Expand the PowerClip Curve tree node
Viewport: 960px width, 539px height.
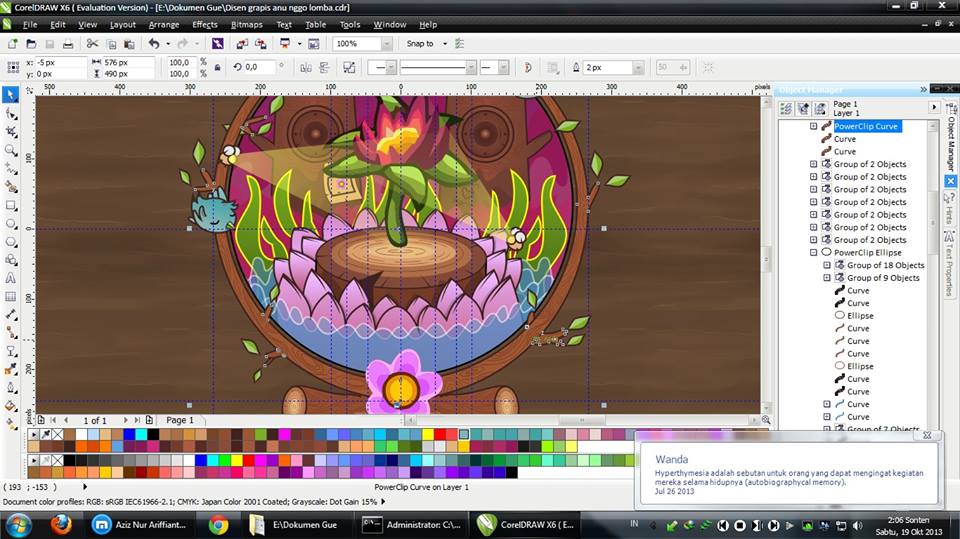(813, 127)
